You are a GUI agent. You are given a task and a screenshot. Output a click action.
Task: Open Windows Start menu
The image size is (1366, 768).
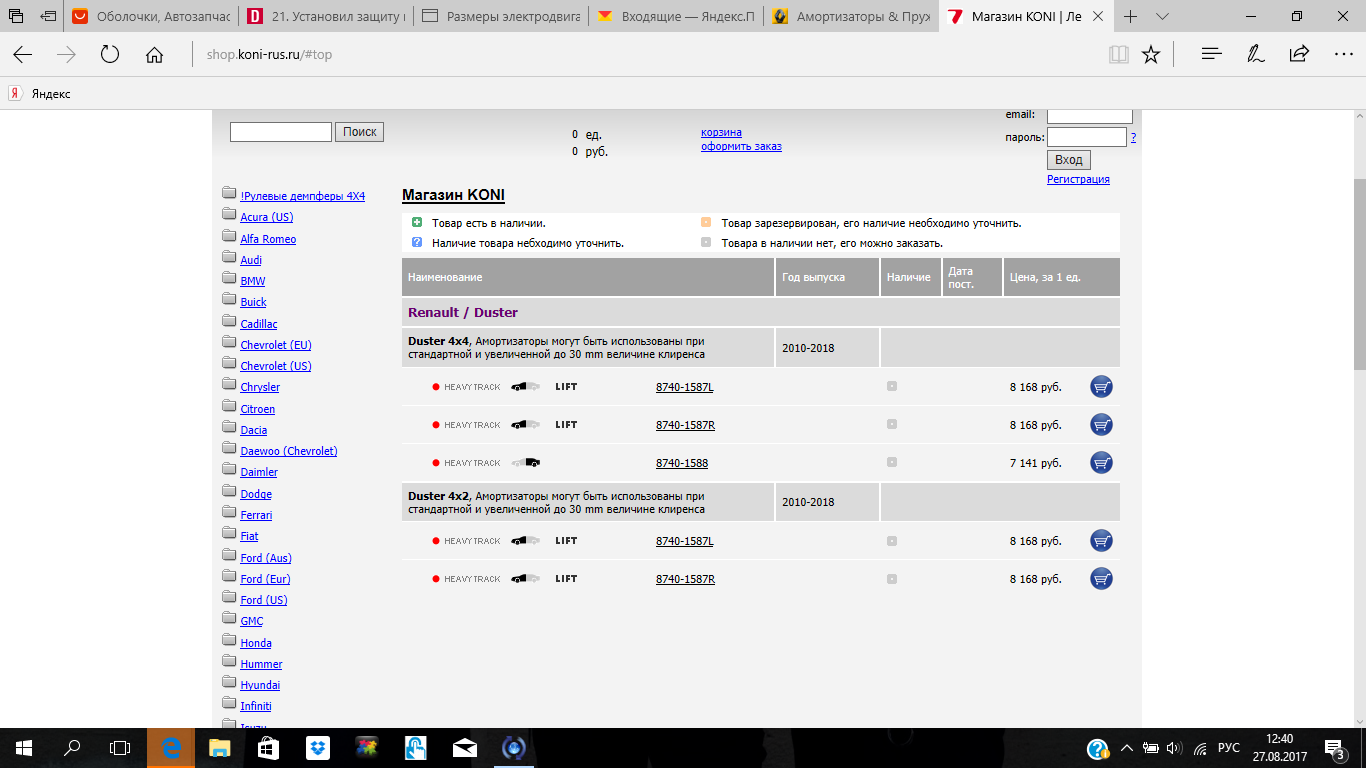pyautogui.click(x=24, y=748)
